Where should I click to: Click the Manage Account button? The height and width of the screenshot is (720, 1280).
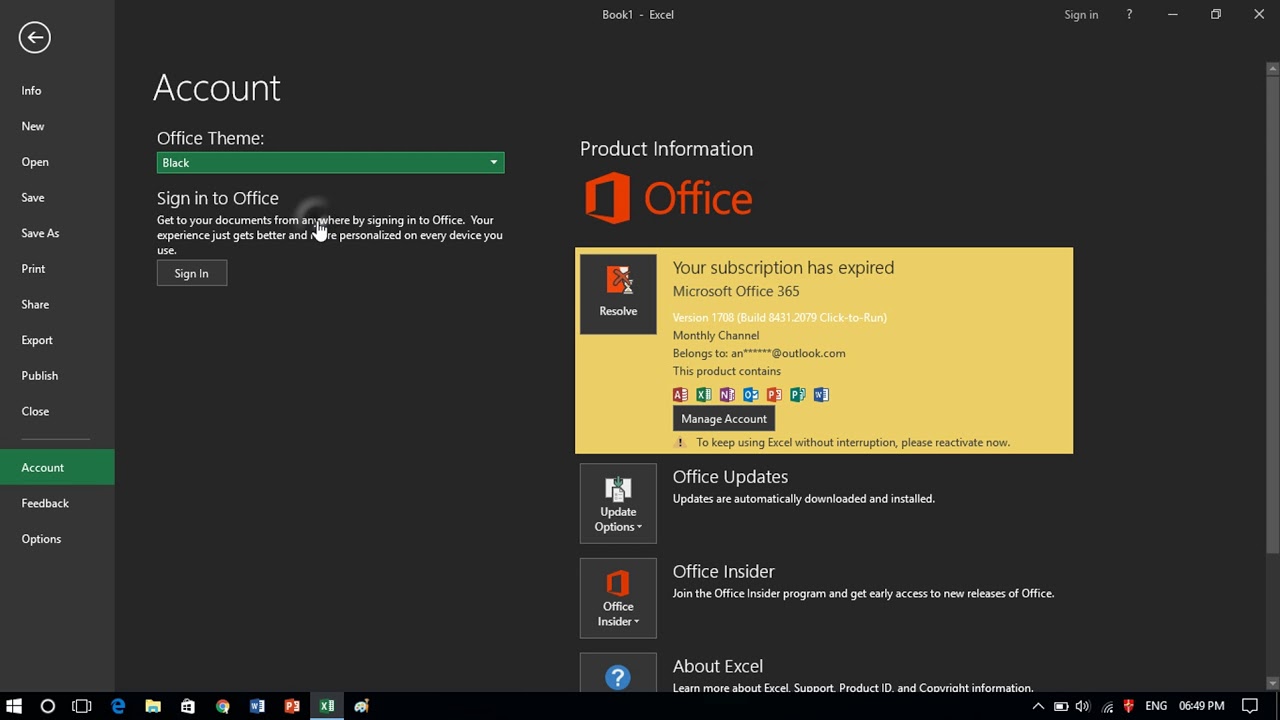[724, 419]
